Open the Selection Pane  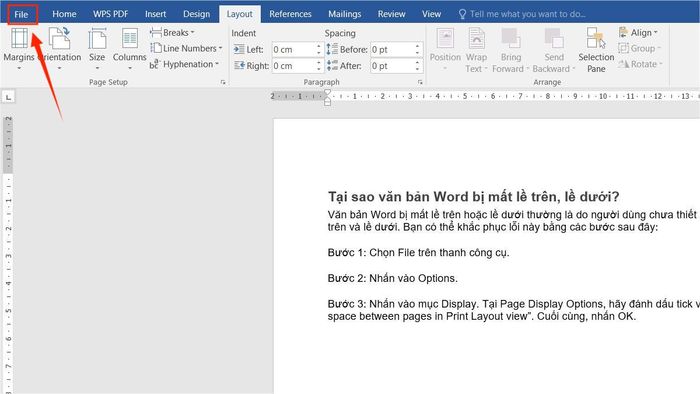pos(596,50)
